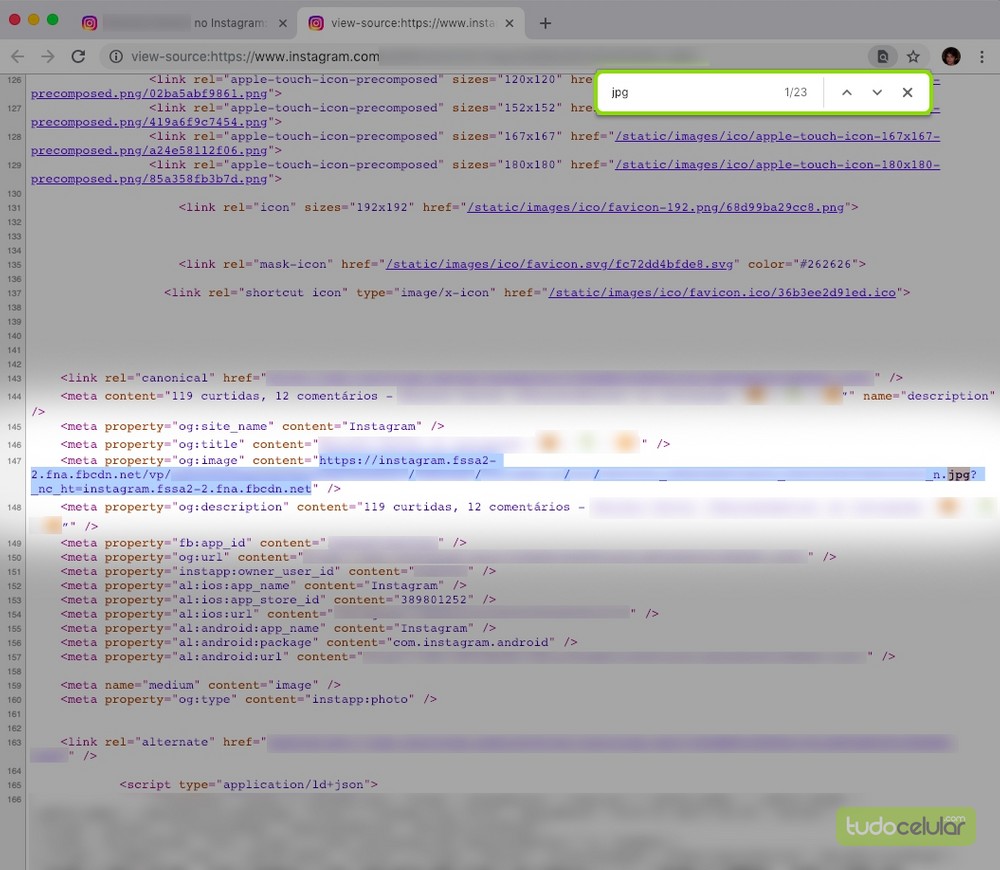
Task: Click the highlighted og:image URL link
Action: [410, 461]
